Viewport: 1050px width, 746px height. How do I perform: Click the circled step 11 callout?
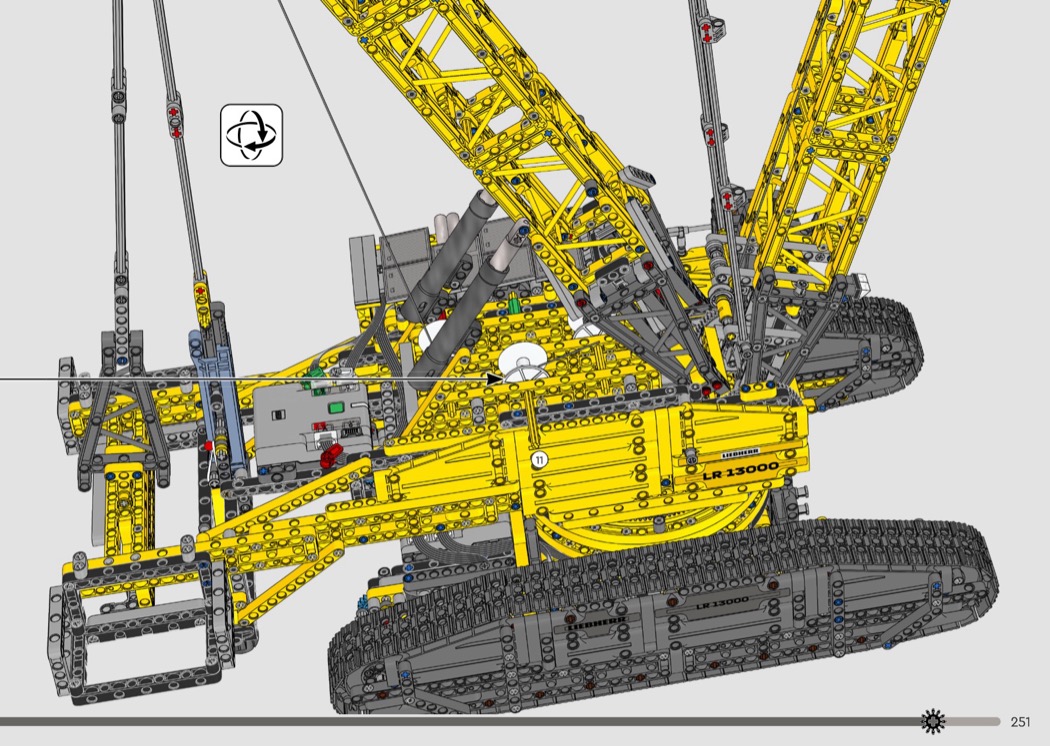point(540,459)
